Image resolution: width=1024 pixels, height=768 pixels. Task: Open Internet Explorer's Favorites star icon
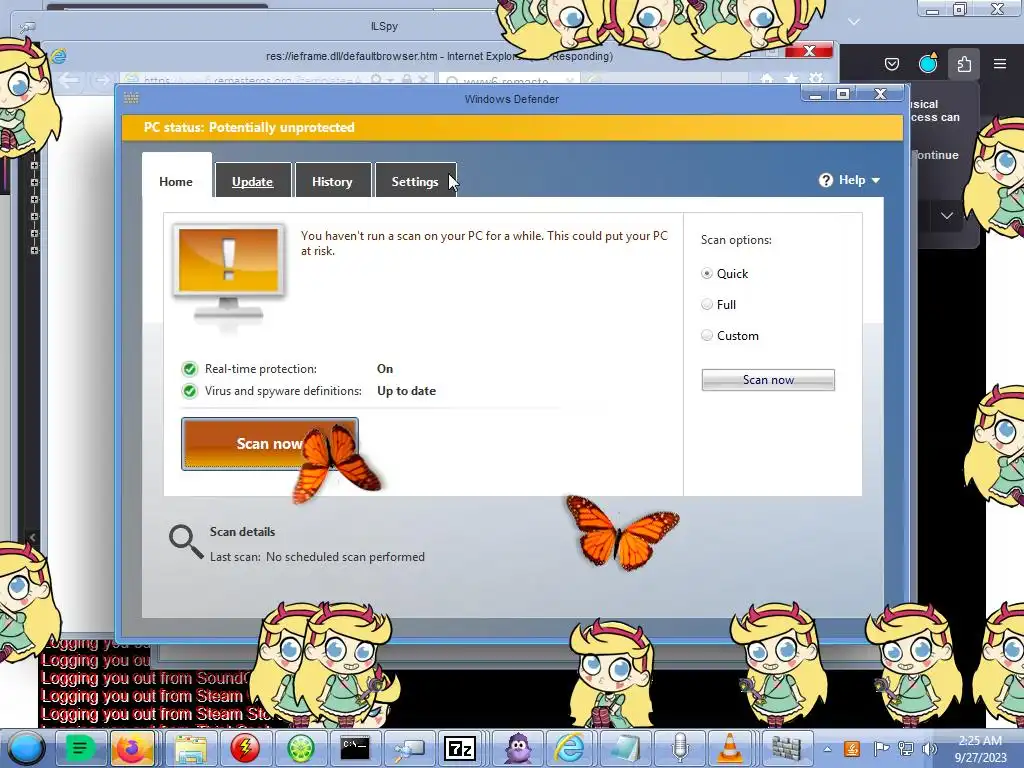pos(792,79)
